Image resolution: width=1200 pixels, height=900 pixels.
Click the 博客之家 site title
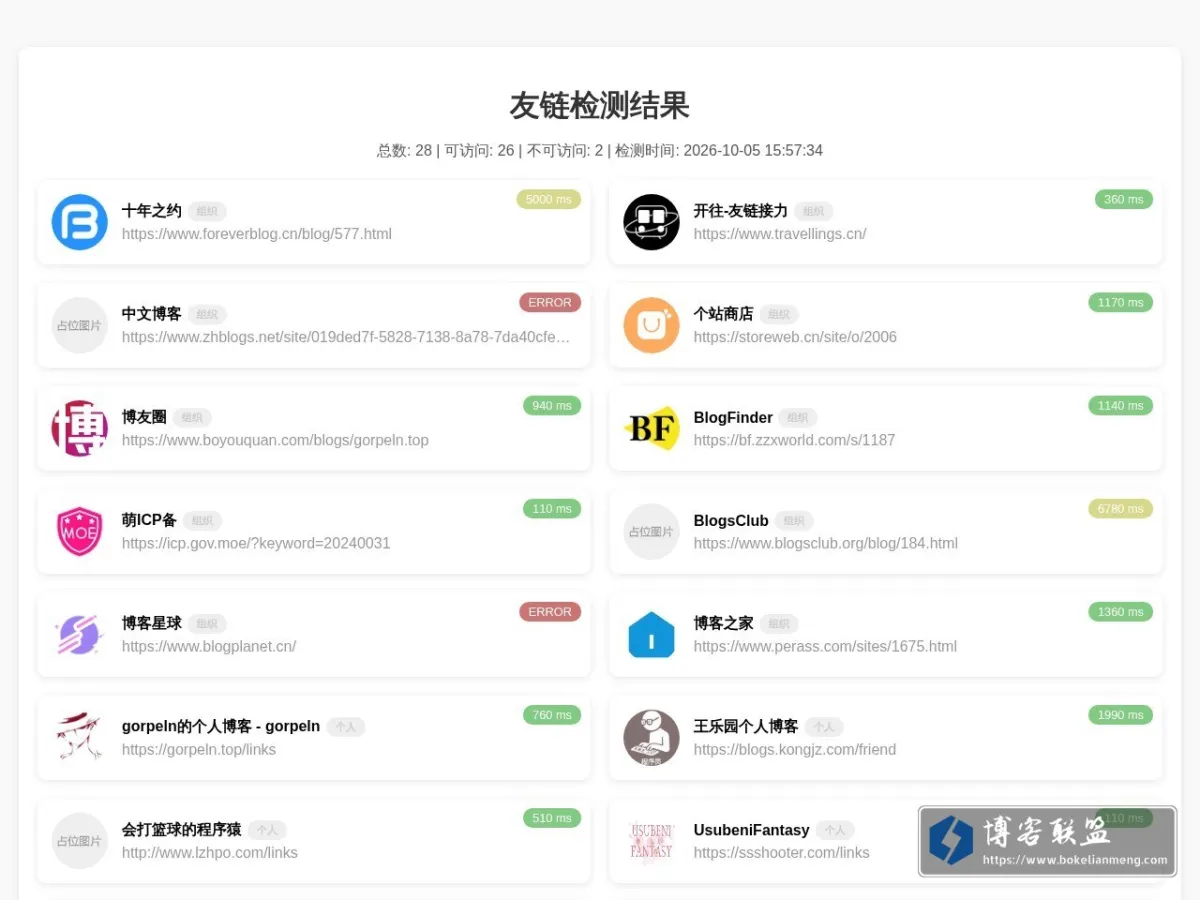[724, 623]
